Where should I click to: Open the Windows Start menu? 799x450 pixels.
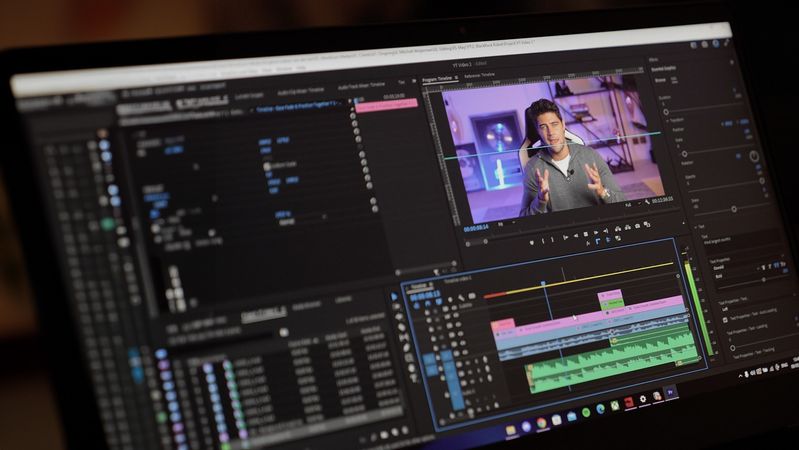point(510,429)
